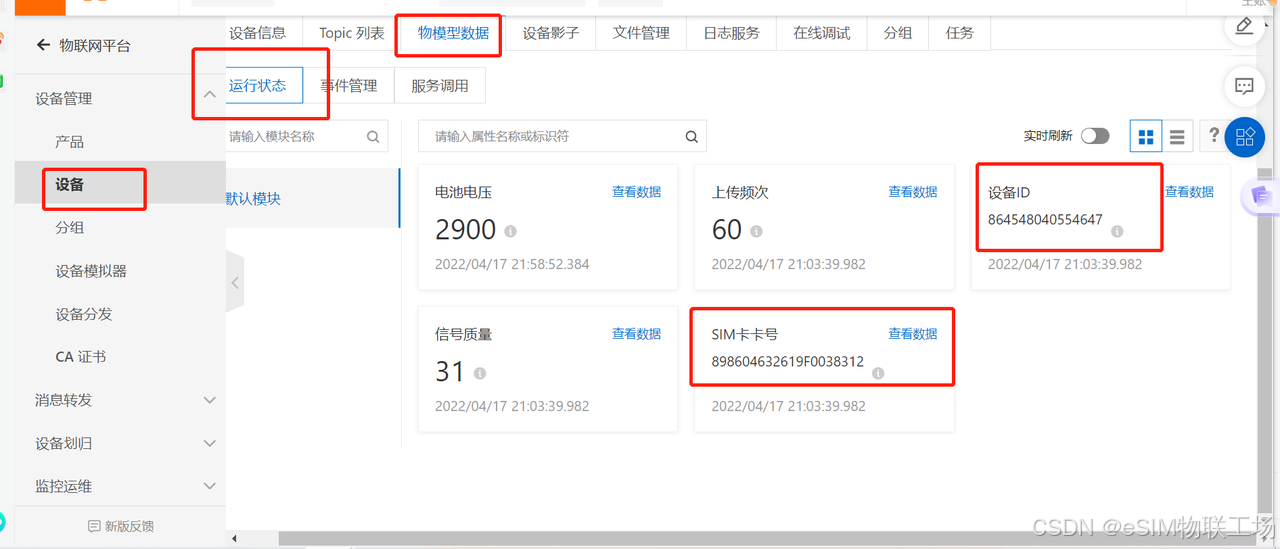View data for 设备ID
The image size is (1280, 549).
pyautogui.click(x=1189, y=192)
